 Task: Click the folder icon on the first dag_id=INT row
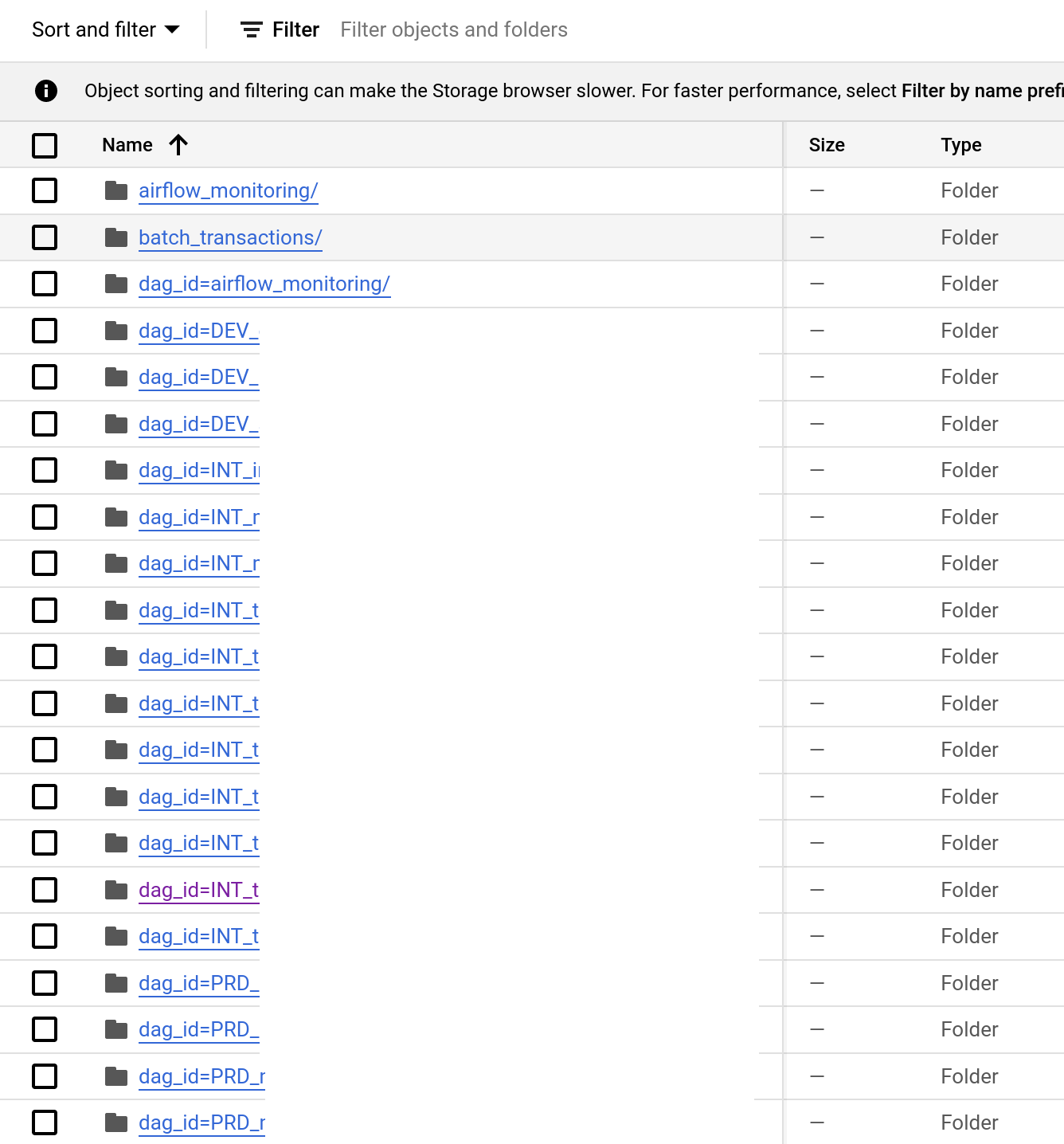(x=115, y=470)
